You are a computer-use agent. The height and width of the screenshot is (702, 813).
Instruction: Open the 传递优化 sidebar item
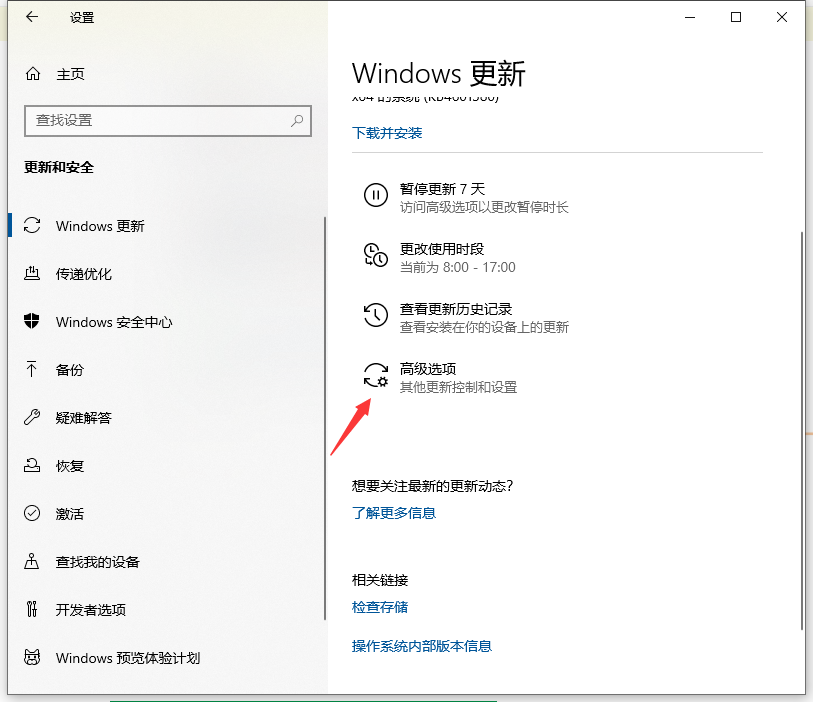click(x=83, y=274)
